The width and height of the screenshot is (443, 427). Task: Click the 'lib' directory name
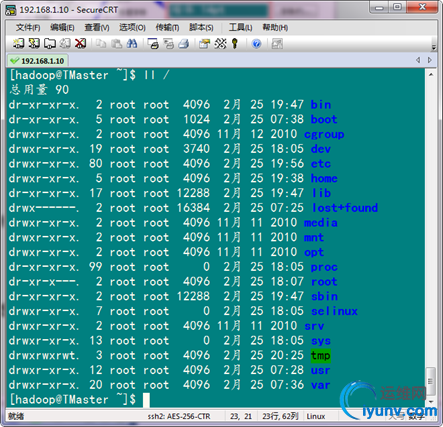[x=321, y=193]
